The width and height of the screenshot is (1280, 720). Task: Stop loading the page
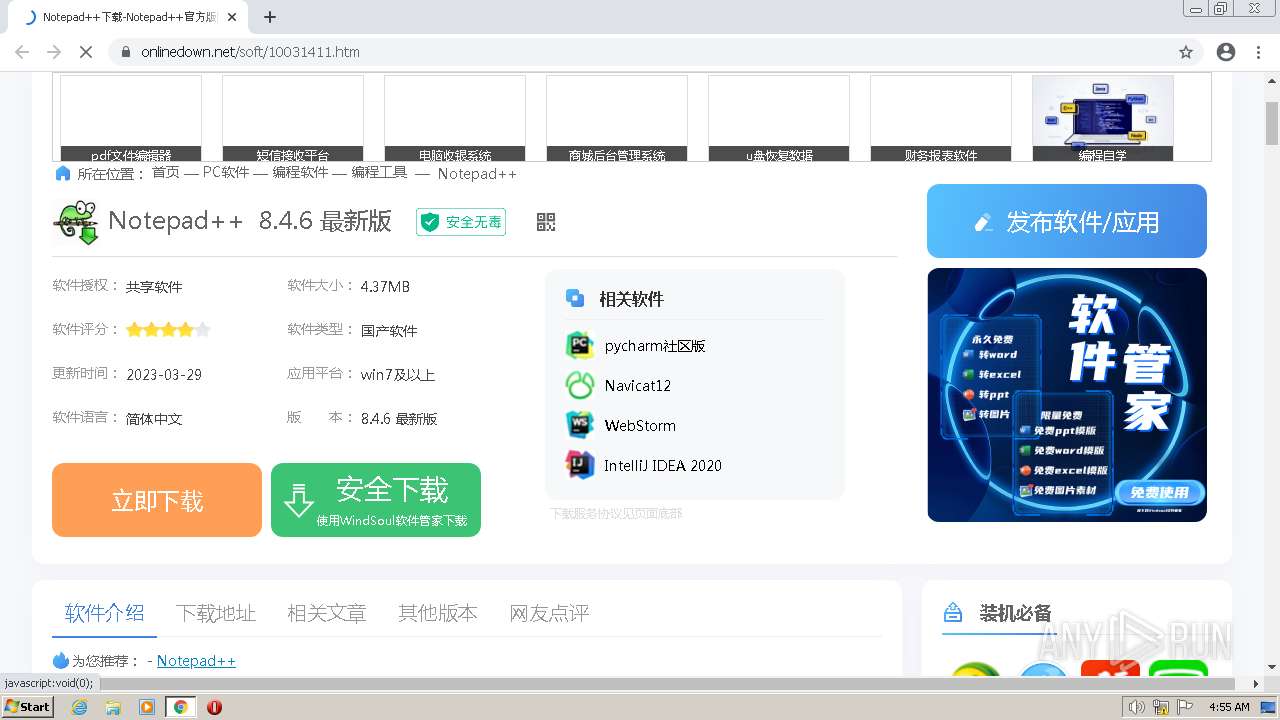(86, 52)
